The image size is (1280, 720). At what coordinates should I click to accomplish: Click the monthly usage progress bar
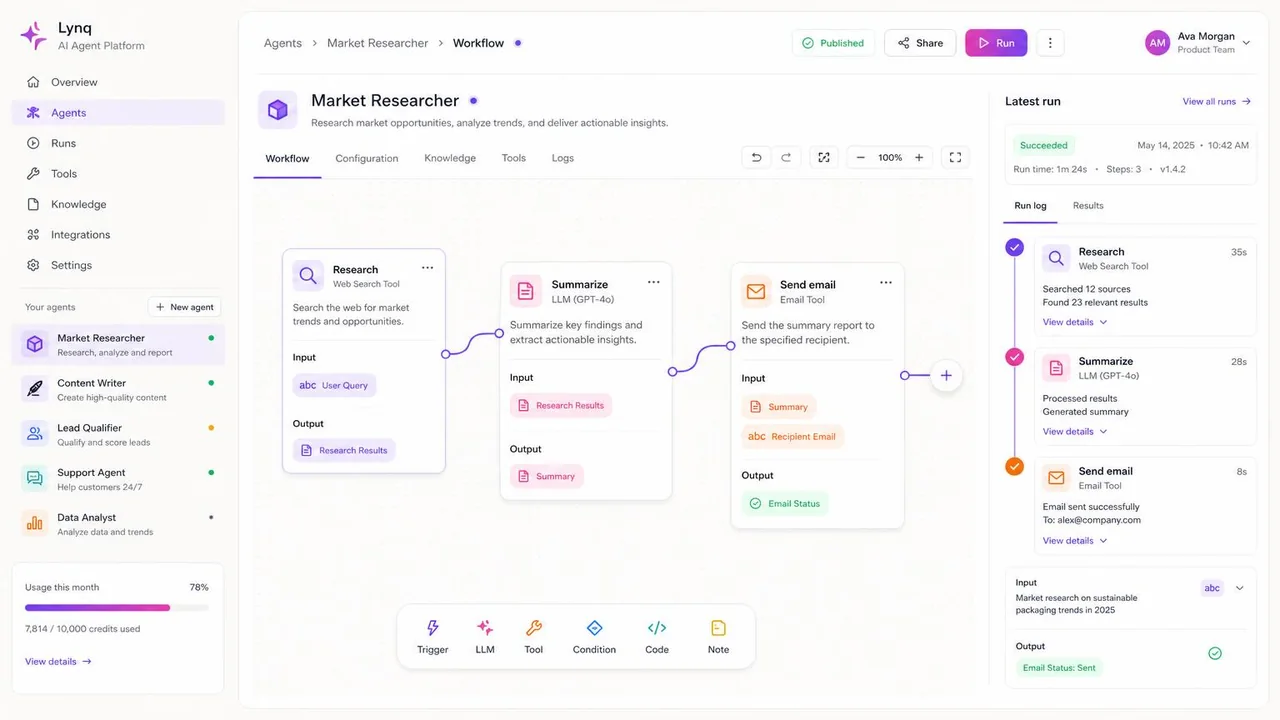[x=117, y=607]
